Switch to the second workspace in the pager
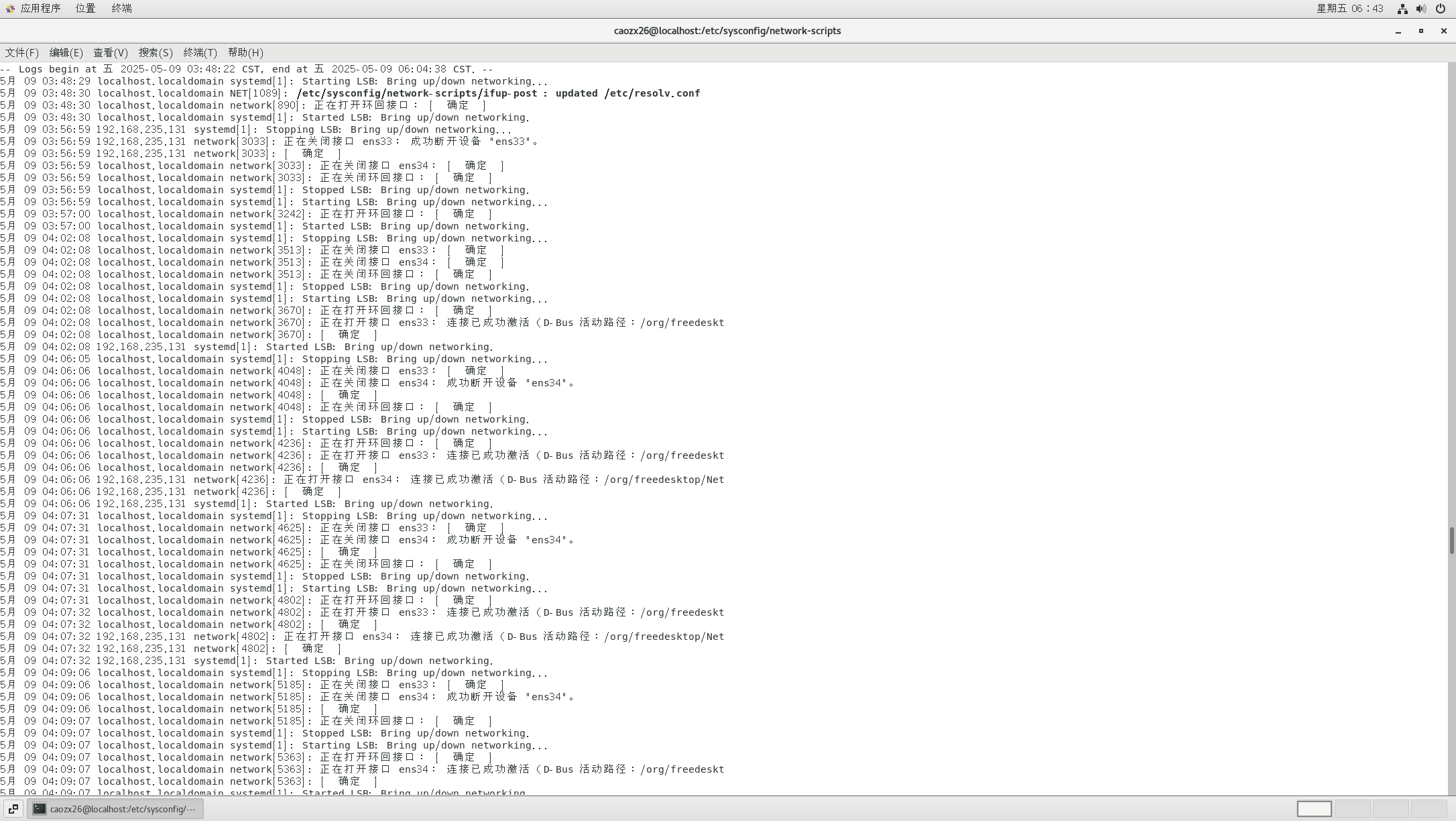The image size is (1456, 821). coord(1352,809)
